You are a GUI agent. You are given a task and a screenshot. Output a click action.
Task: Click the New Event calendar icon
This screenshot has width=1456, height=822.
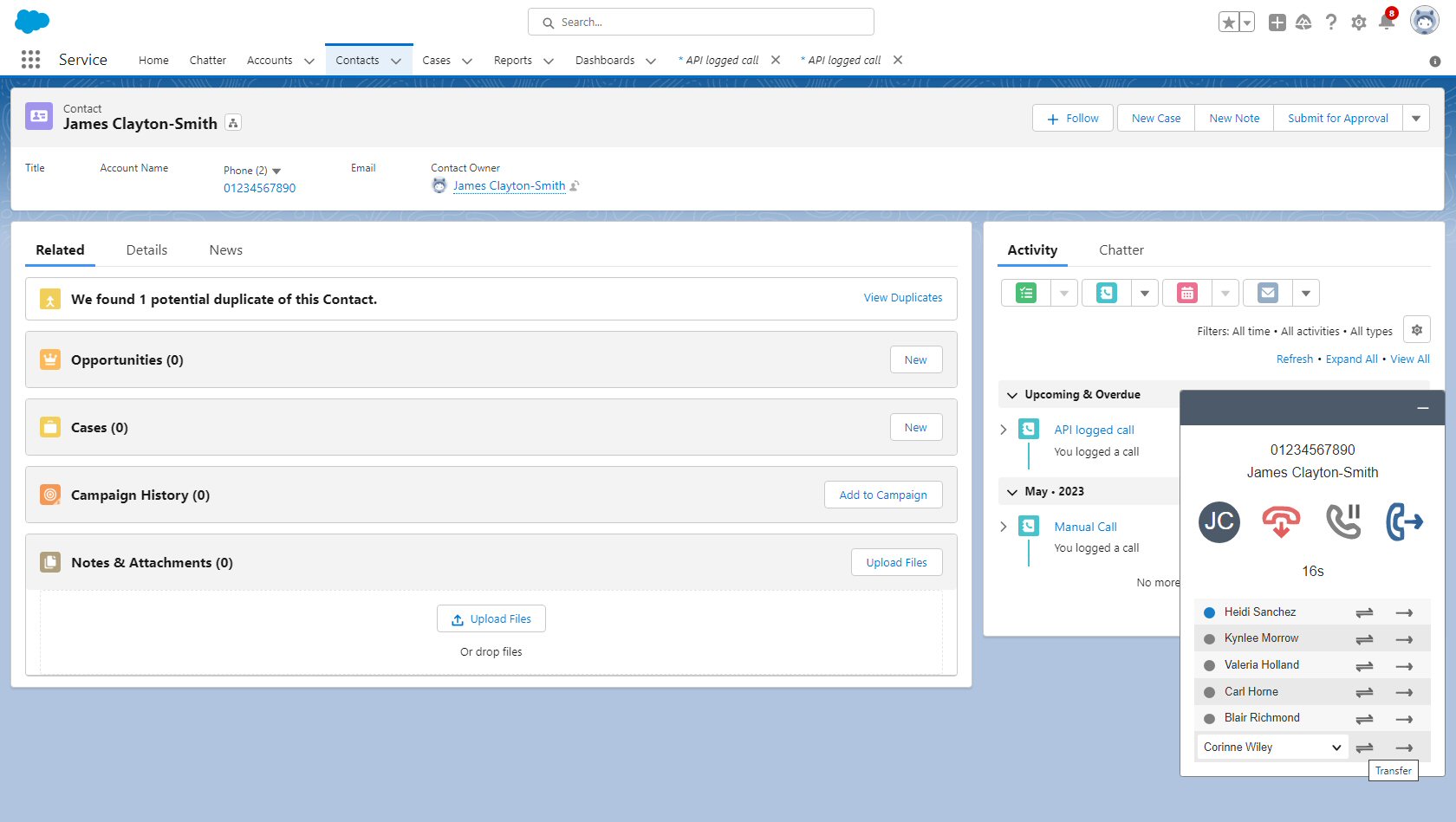click(1187, 293)
